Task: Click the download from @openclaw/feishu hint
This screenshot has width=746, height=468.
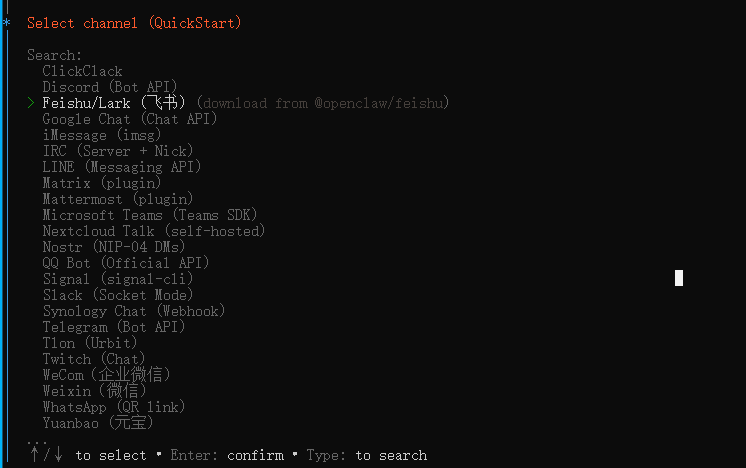Action: 323,103
